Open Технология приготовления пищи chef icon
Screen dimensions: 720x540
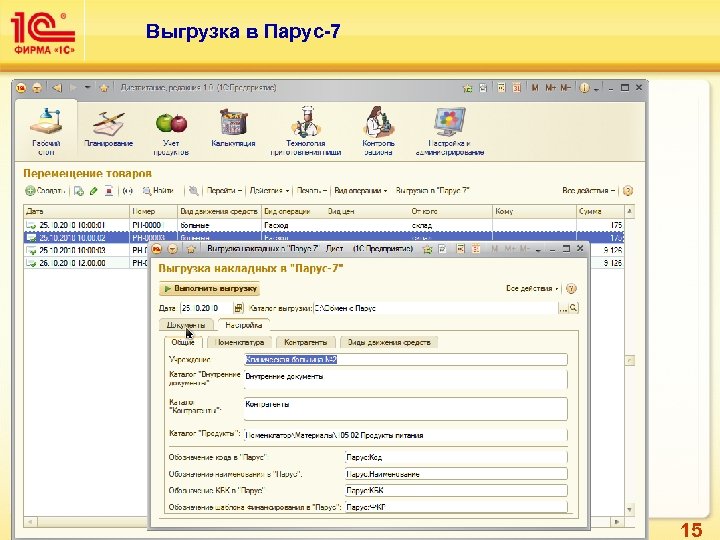click(x=306, y=132)
